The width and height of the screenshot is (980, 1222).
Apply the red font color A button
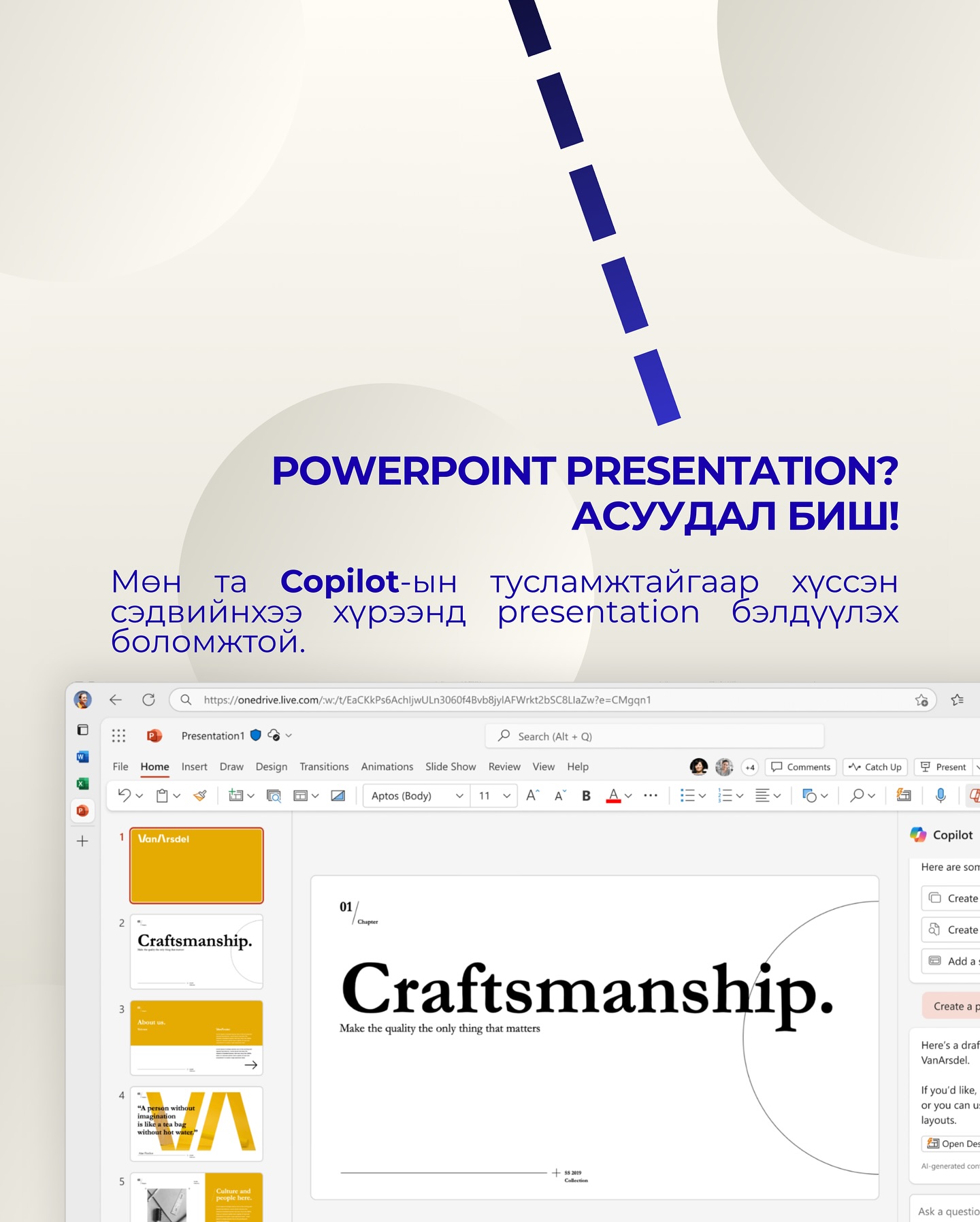[613, 795]
